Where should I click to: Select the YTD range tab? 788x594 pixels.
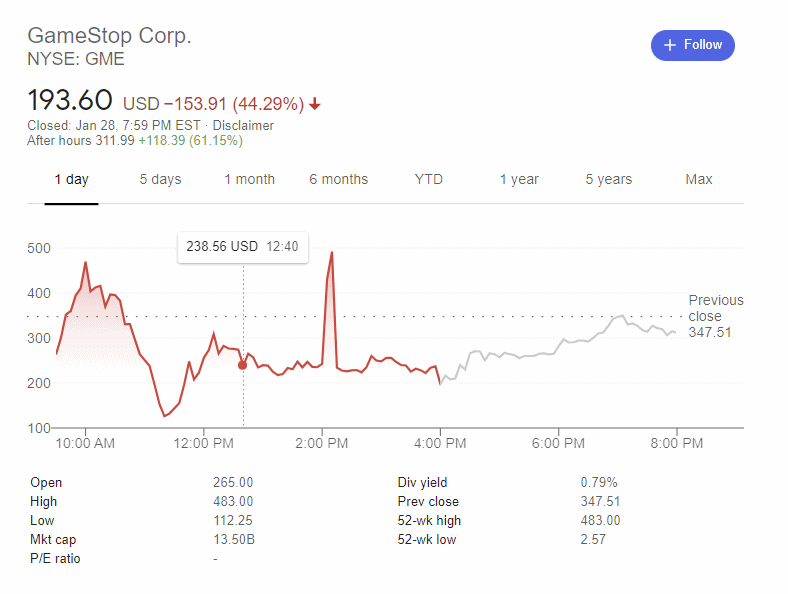(428, 180)
